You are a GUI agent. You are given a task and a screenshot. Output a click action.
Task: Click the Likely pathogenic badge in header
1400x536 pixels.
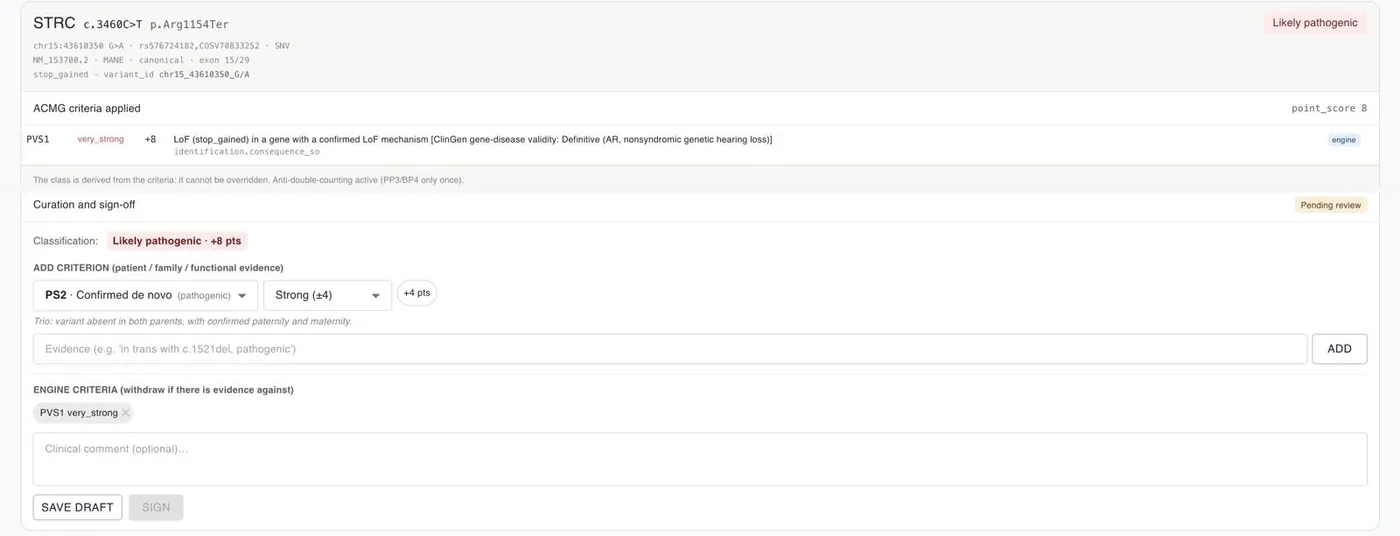click(x=1315, y=22)
